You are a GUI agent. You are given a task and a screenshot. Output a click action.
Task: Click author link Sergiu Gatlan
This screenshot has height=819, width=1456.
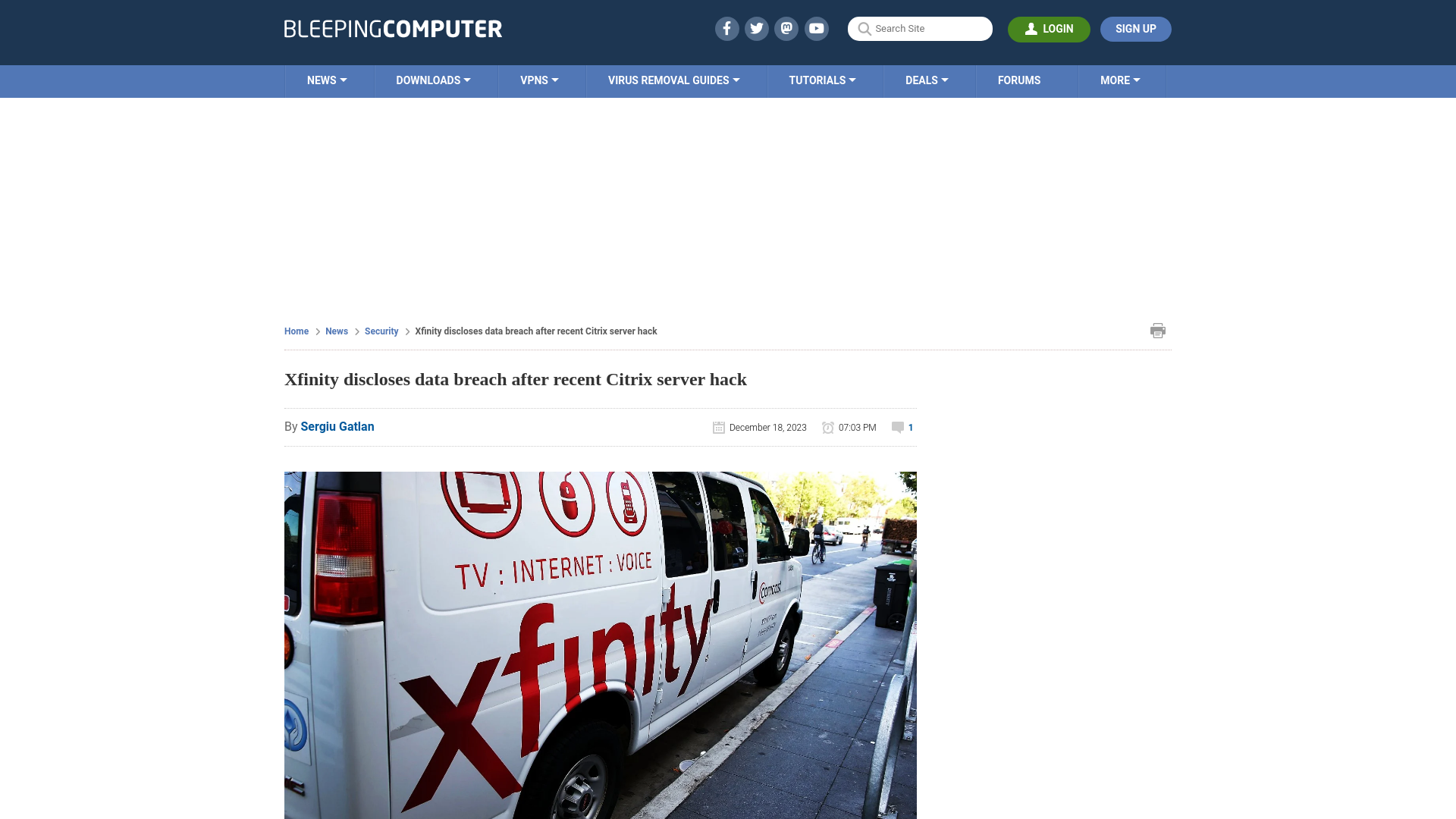pyautogui.click(x=337, y=426)
